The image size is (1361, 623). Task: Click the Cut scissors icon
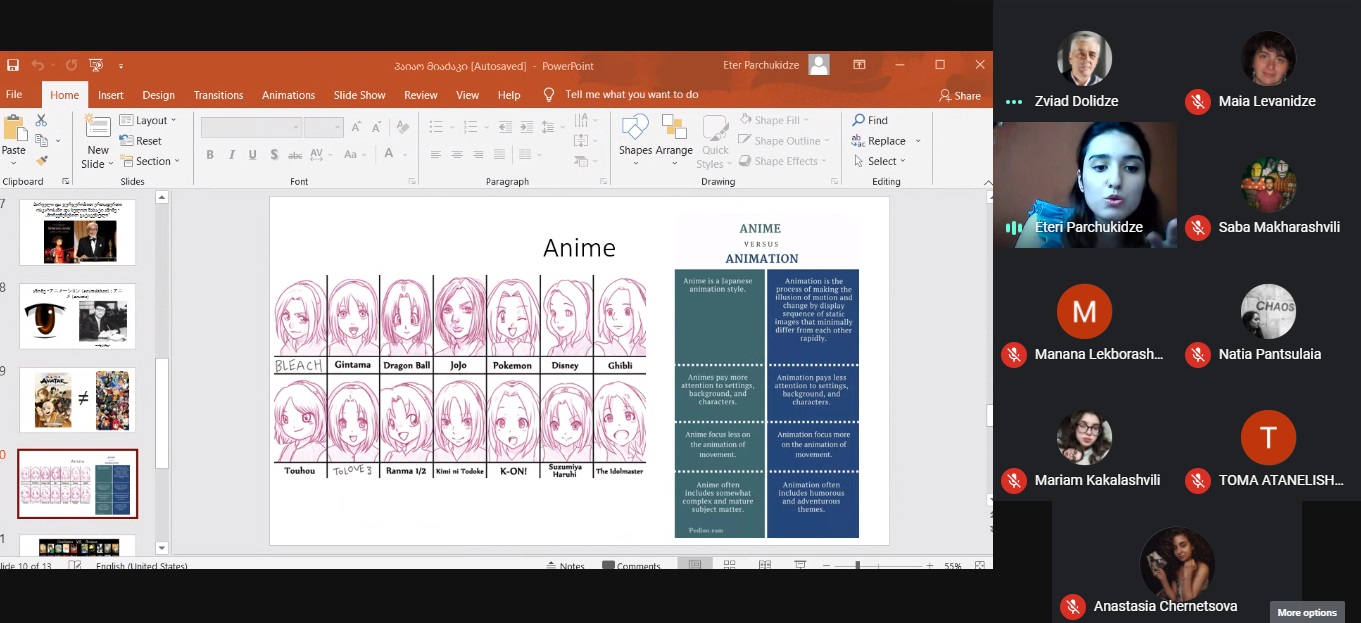point(41,120)
